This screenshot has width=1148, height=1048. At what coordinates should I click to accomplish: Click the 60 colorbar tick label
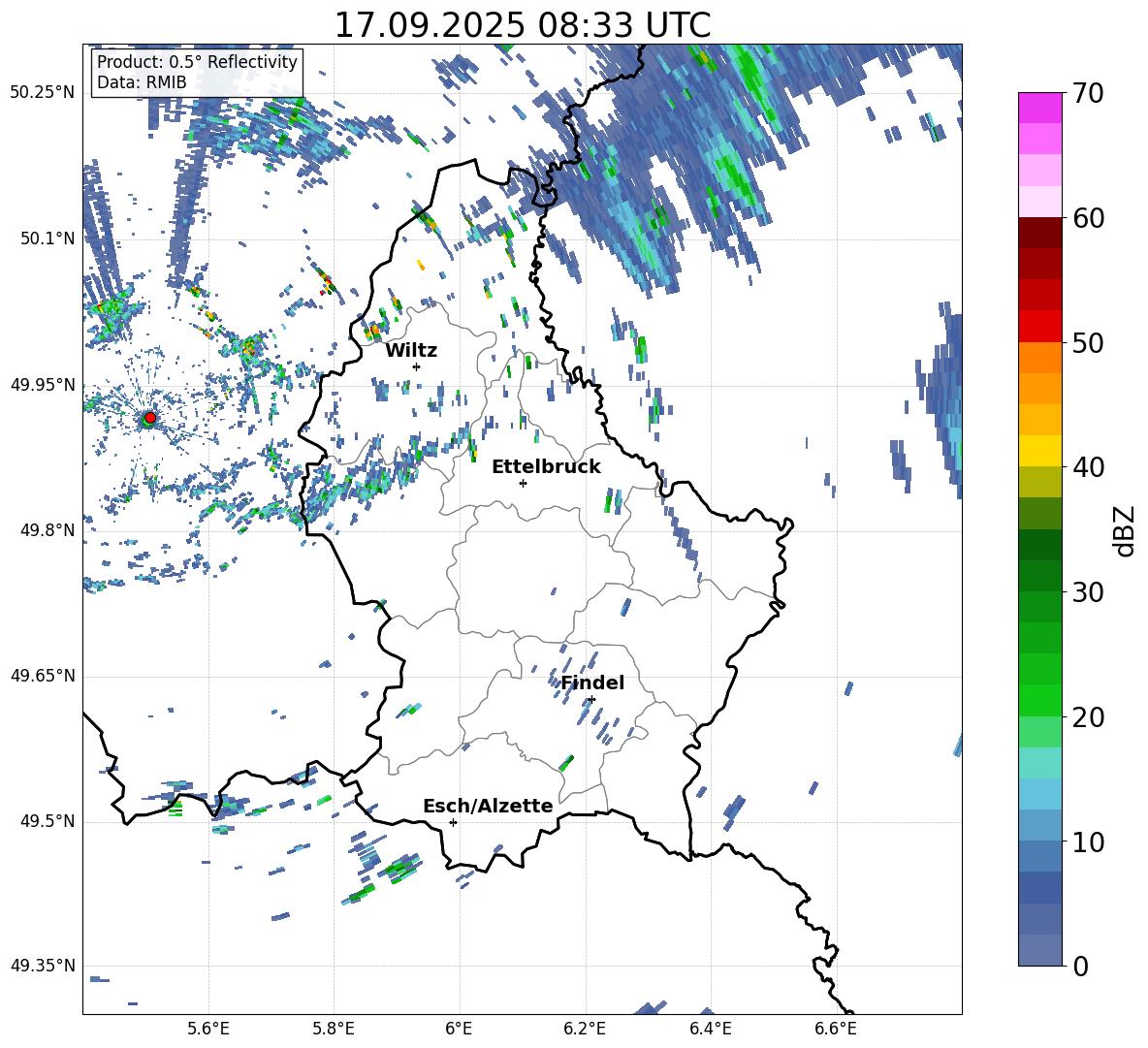tap(1087, 218)
